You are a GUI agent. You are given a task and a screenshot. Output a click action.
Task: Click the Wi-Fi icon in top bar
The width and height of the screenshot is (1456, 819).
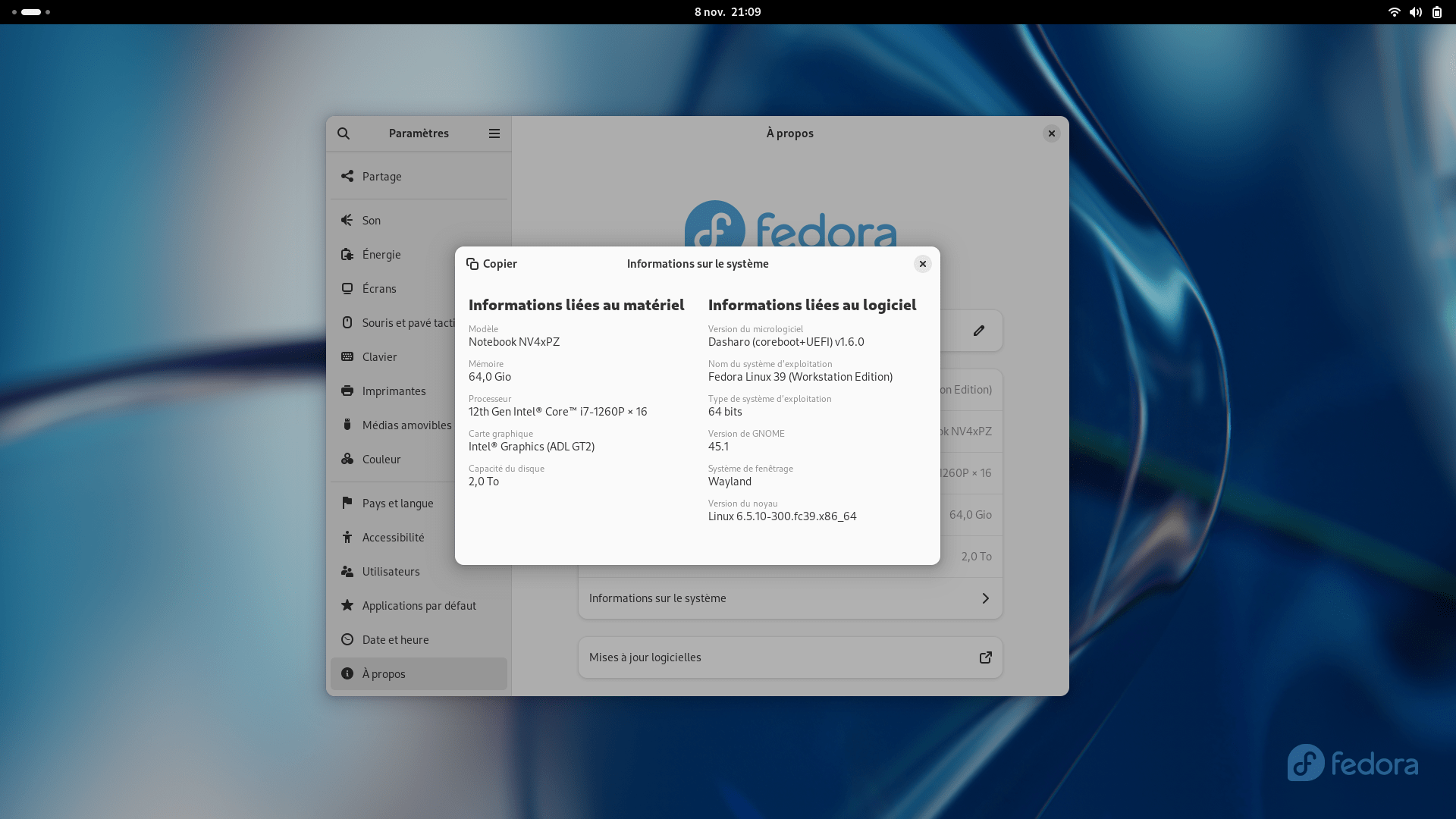pos(1394,12)
